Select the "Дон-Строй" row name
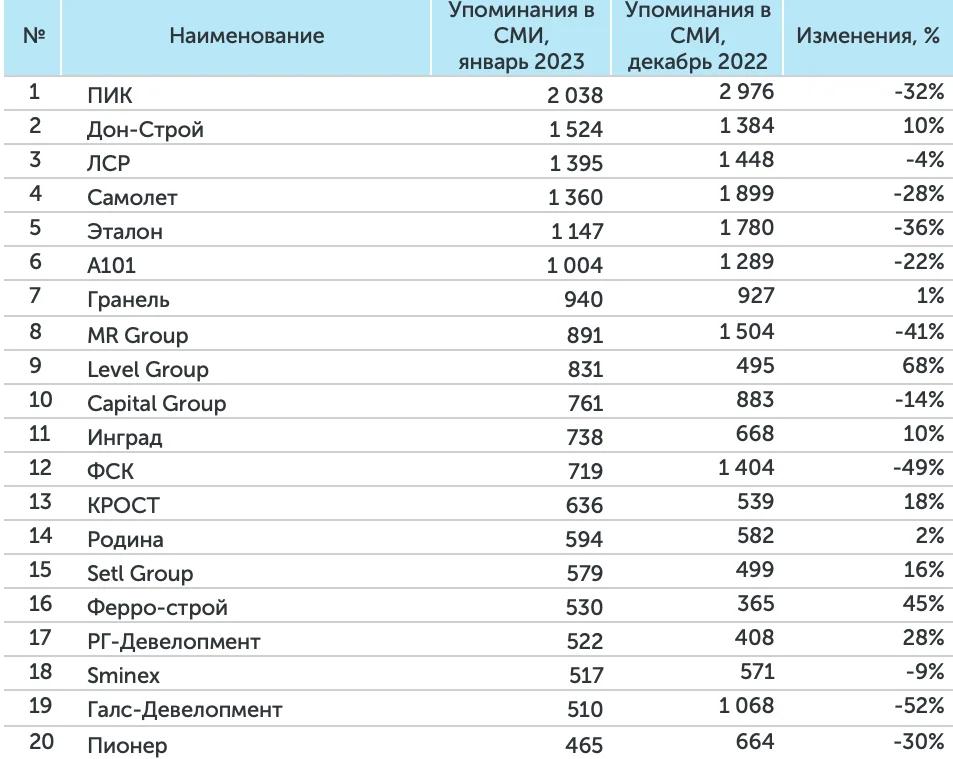 pyautogui.click(x=146, y=129)
